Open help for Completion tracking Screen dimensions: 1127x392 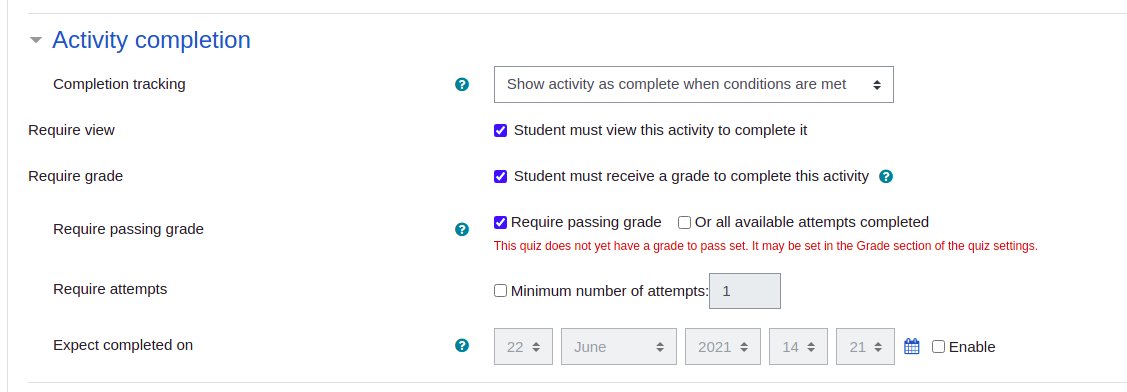coord(462,84)
